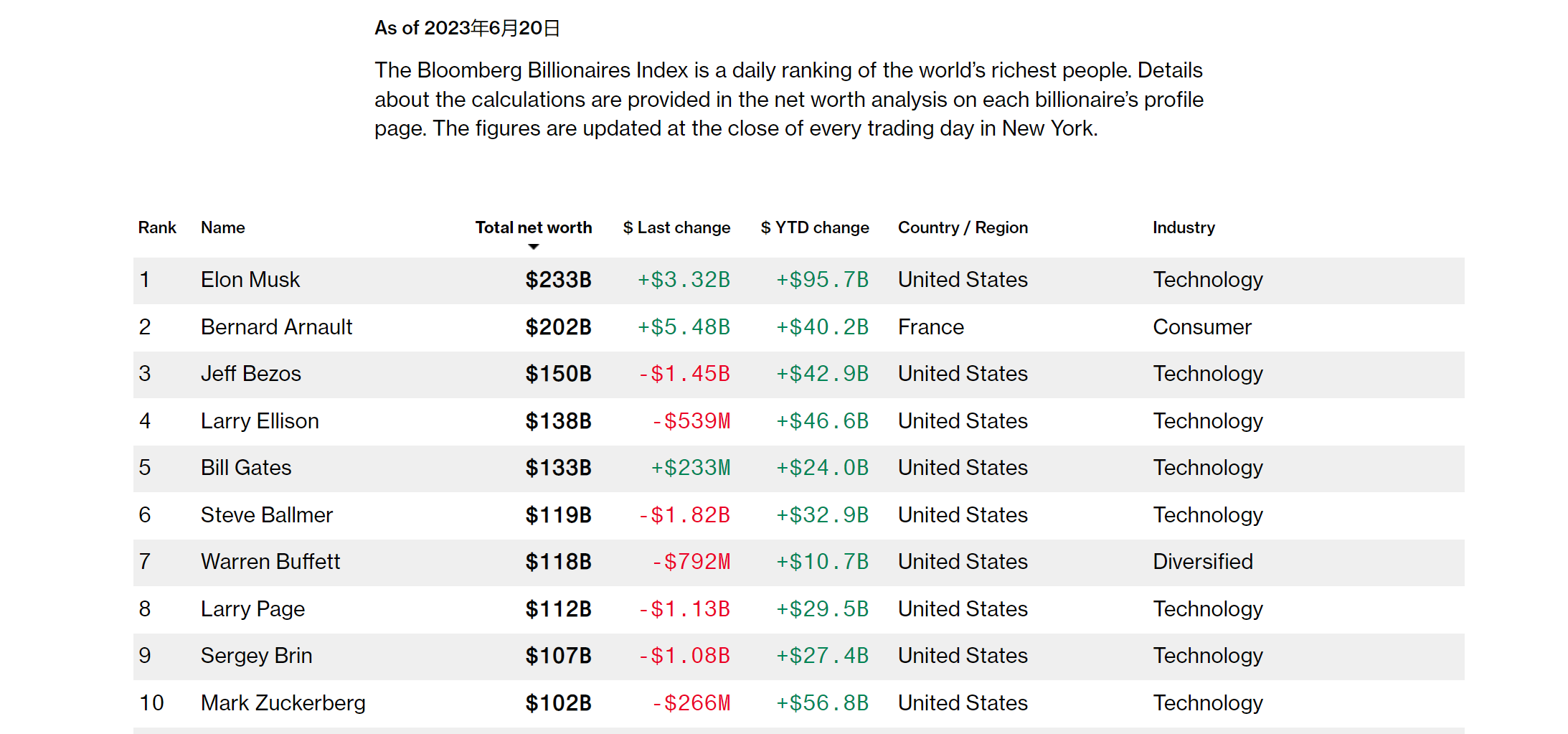
Task: Click Elon Musk's $233B net worth
Action: click(x=558, y=280)
